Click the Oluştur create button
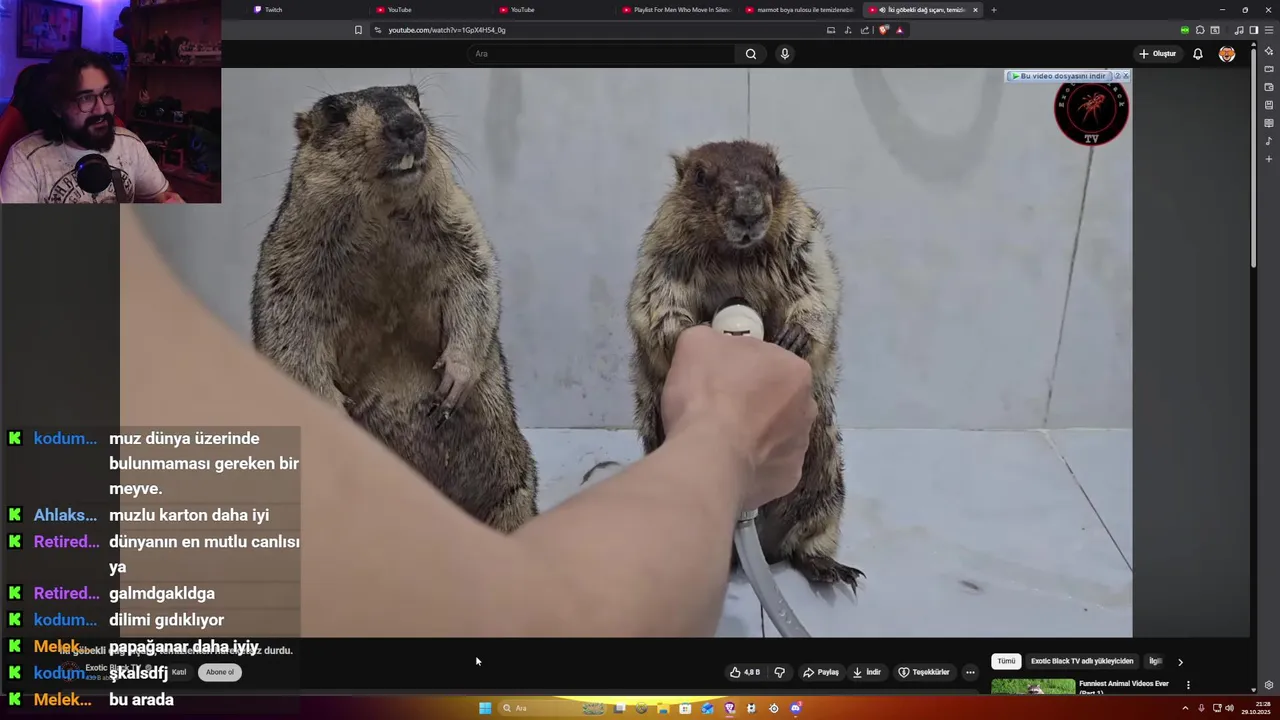Screen dimensions: 1280x720 click(1157, 54)
